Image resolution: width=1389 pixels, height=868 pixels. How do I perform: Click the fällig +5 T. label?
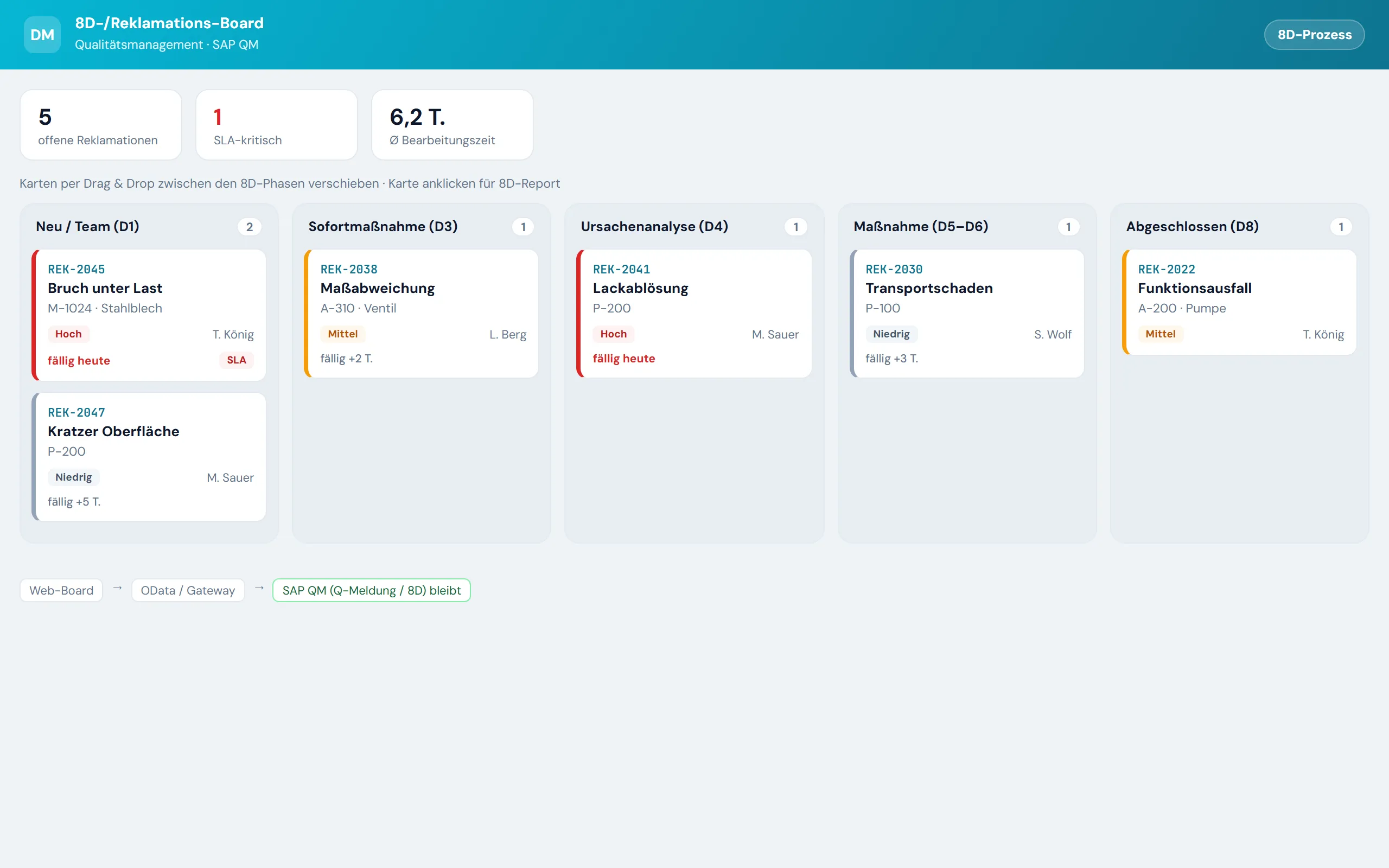[74, 502]
